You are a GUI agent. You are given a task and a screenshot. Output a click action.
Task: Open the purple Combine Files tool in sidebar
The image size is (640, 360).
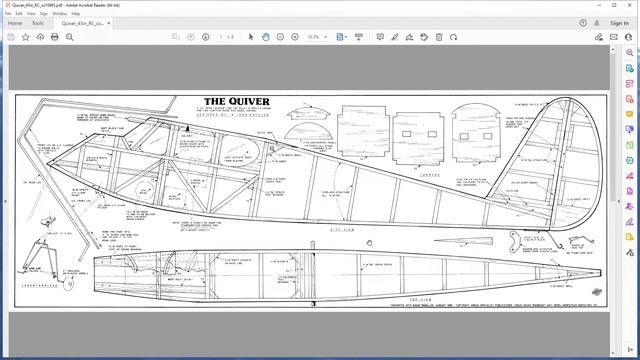[630, 130]
